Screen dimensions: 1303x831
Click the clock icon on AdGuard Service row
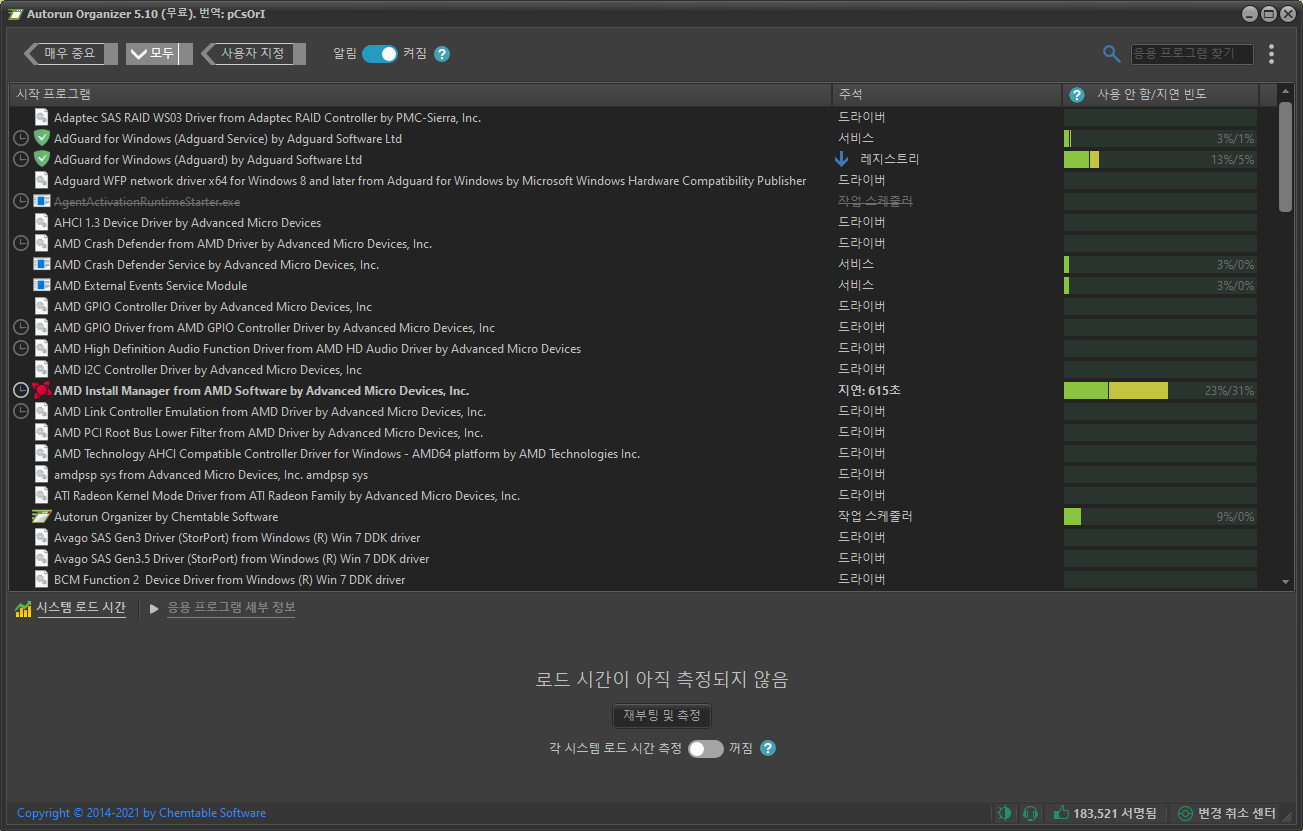21,138
